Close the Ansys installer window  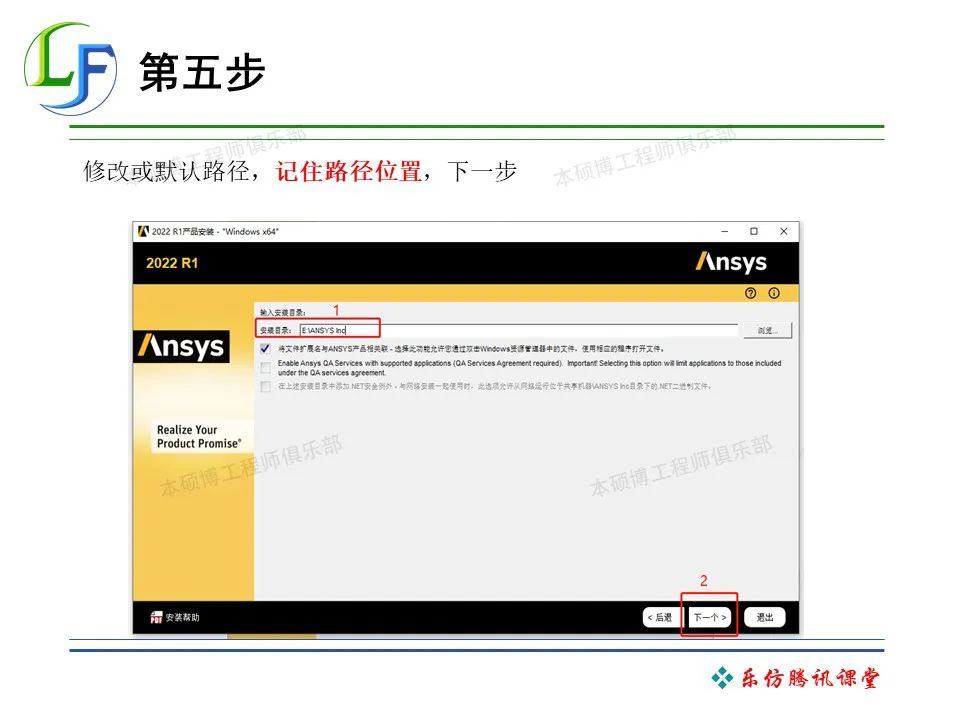click(x=784, y=231)
